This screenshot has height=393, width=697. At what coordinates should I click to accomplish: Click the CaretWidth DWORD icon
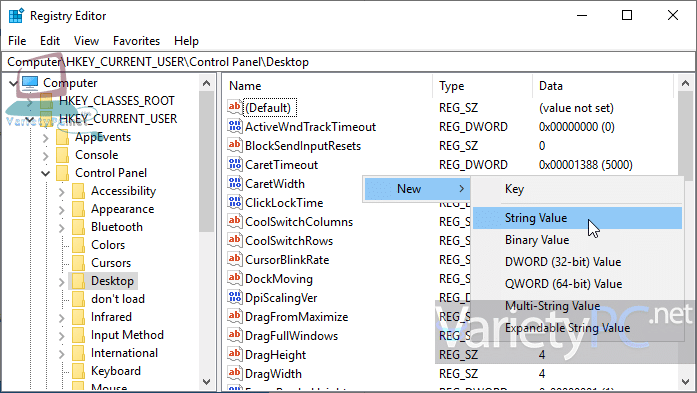[x=235, y=184]
